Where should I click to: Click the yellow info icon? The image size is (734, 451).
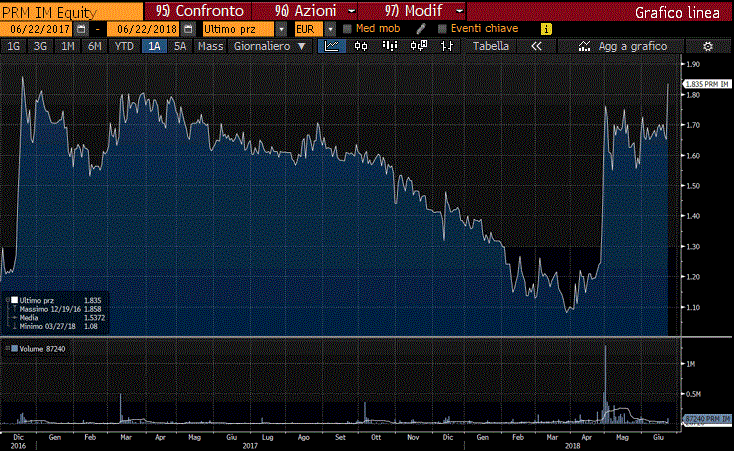pos(546,29)
